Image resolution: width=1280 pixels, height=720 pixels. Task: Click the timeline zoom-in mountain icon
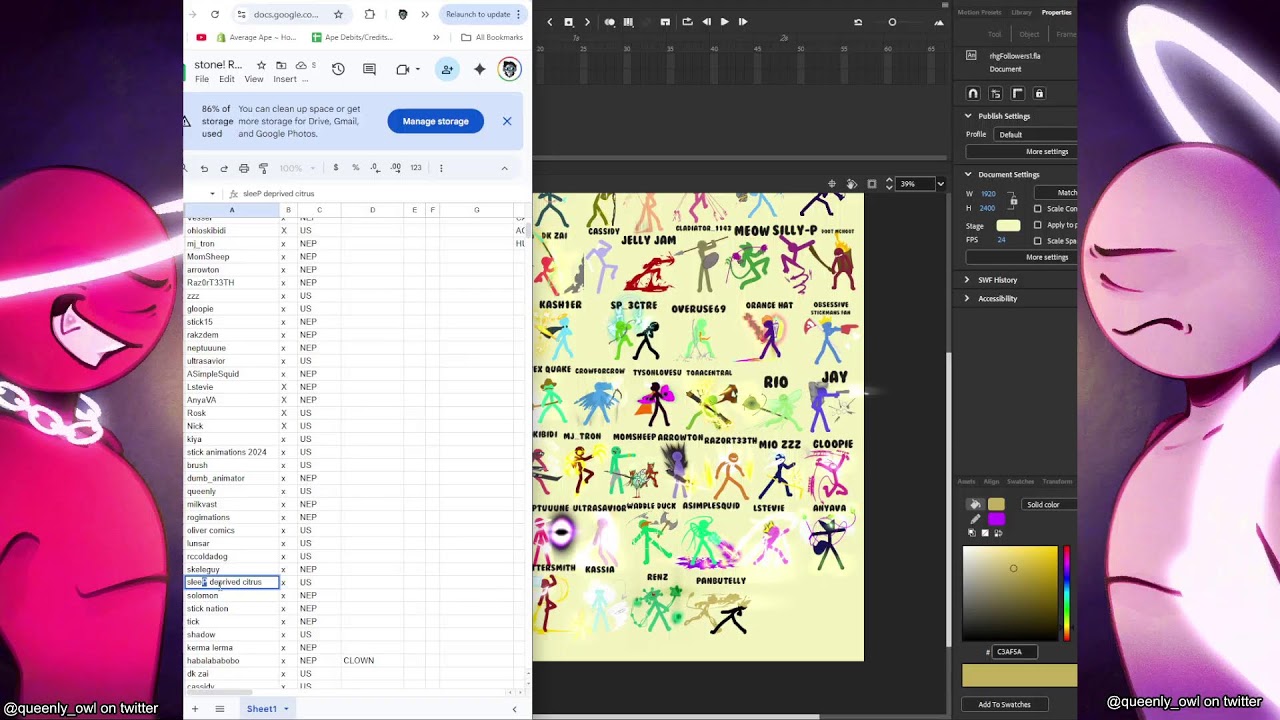point(938,22)
